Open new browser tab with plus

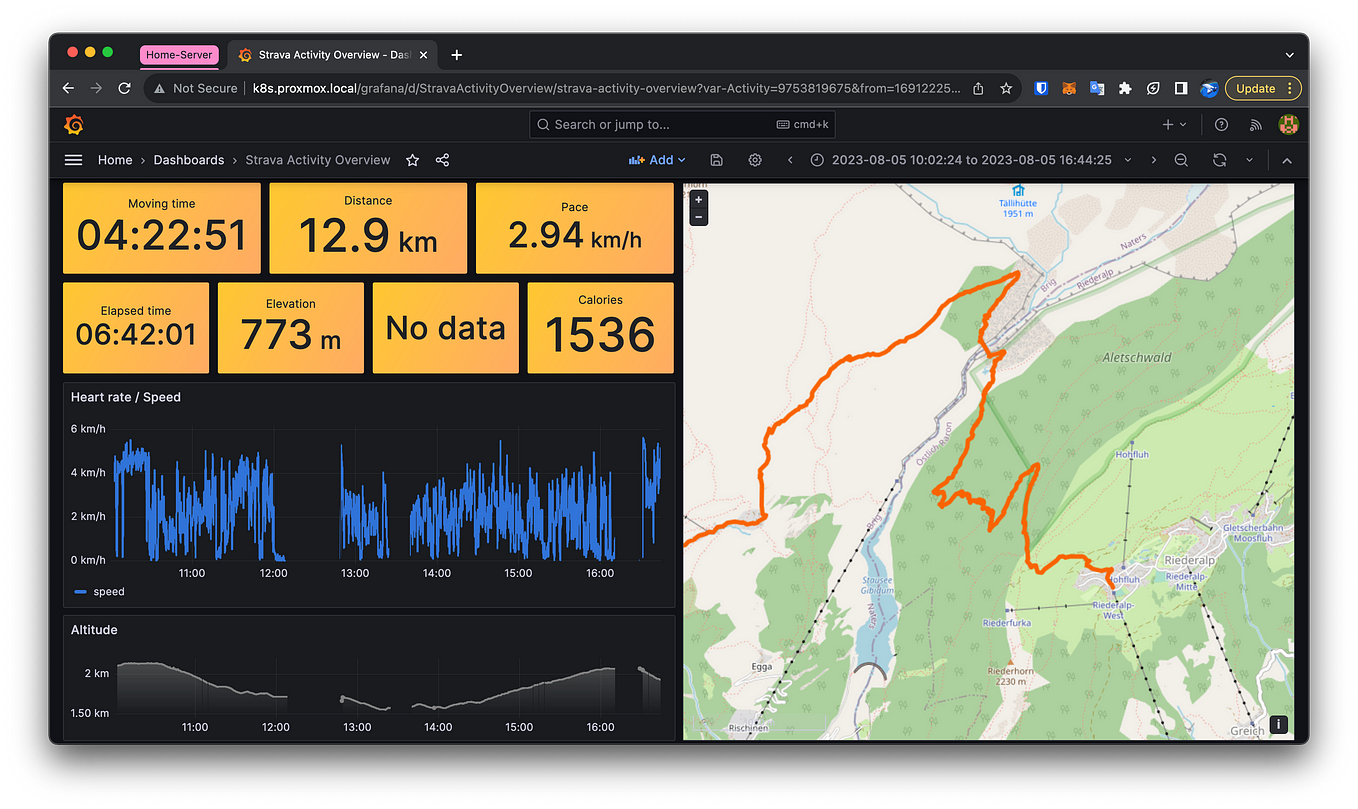[x=457, y=55]
